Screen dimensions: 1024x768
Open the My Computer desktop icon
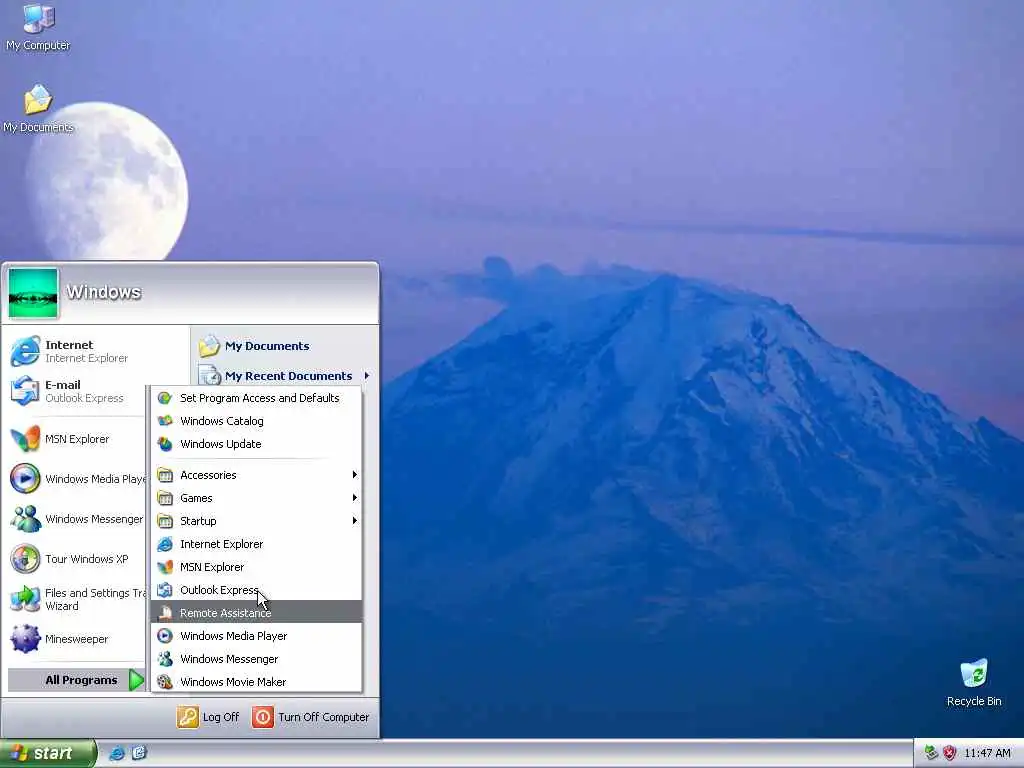tap(38, 26)
